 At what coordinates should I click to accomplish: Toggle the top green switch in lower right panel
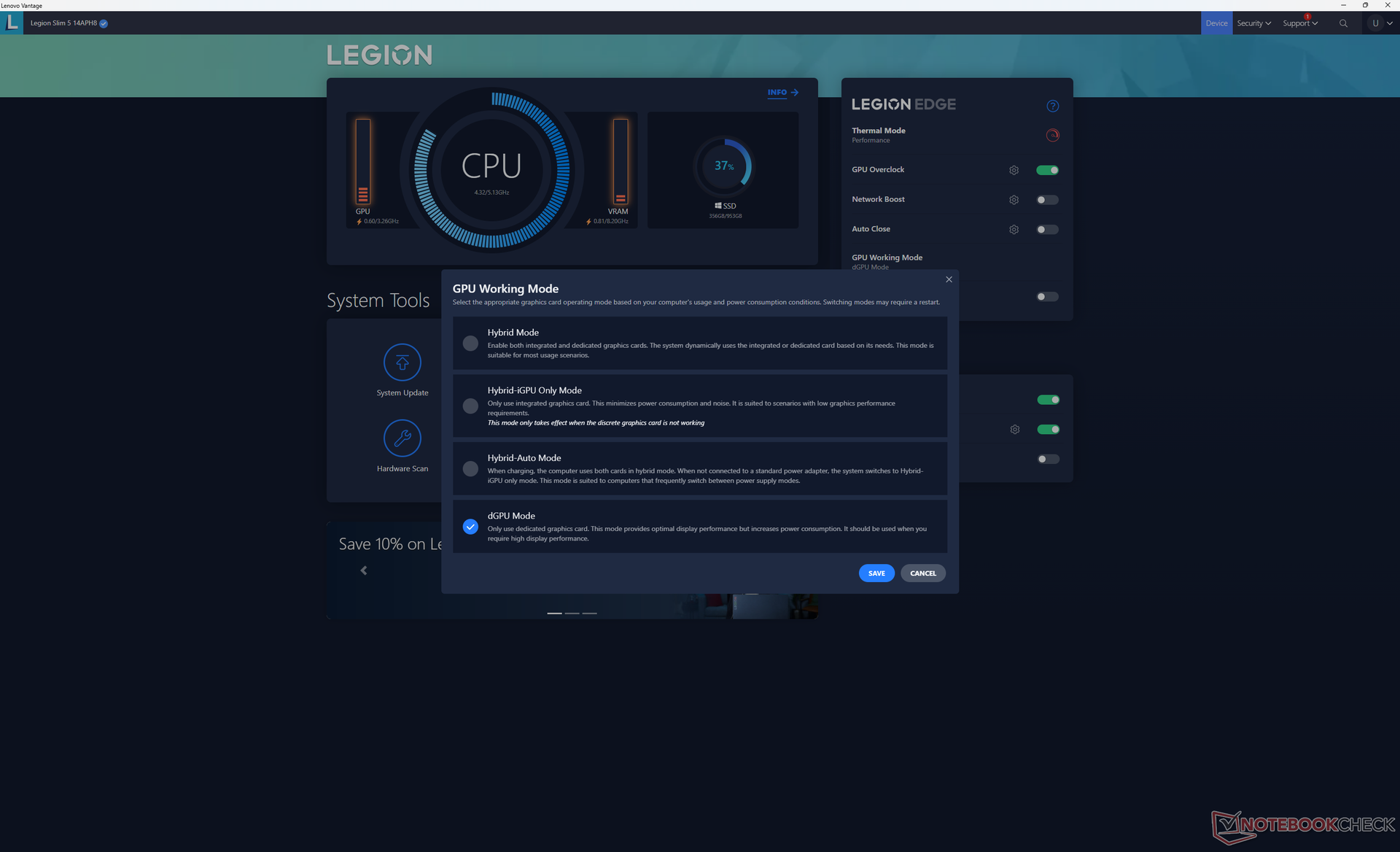[1048, 400]
